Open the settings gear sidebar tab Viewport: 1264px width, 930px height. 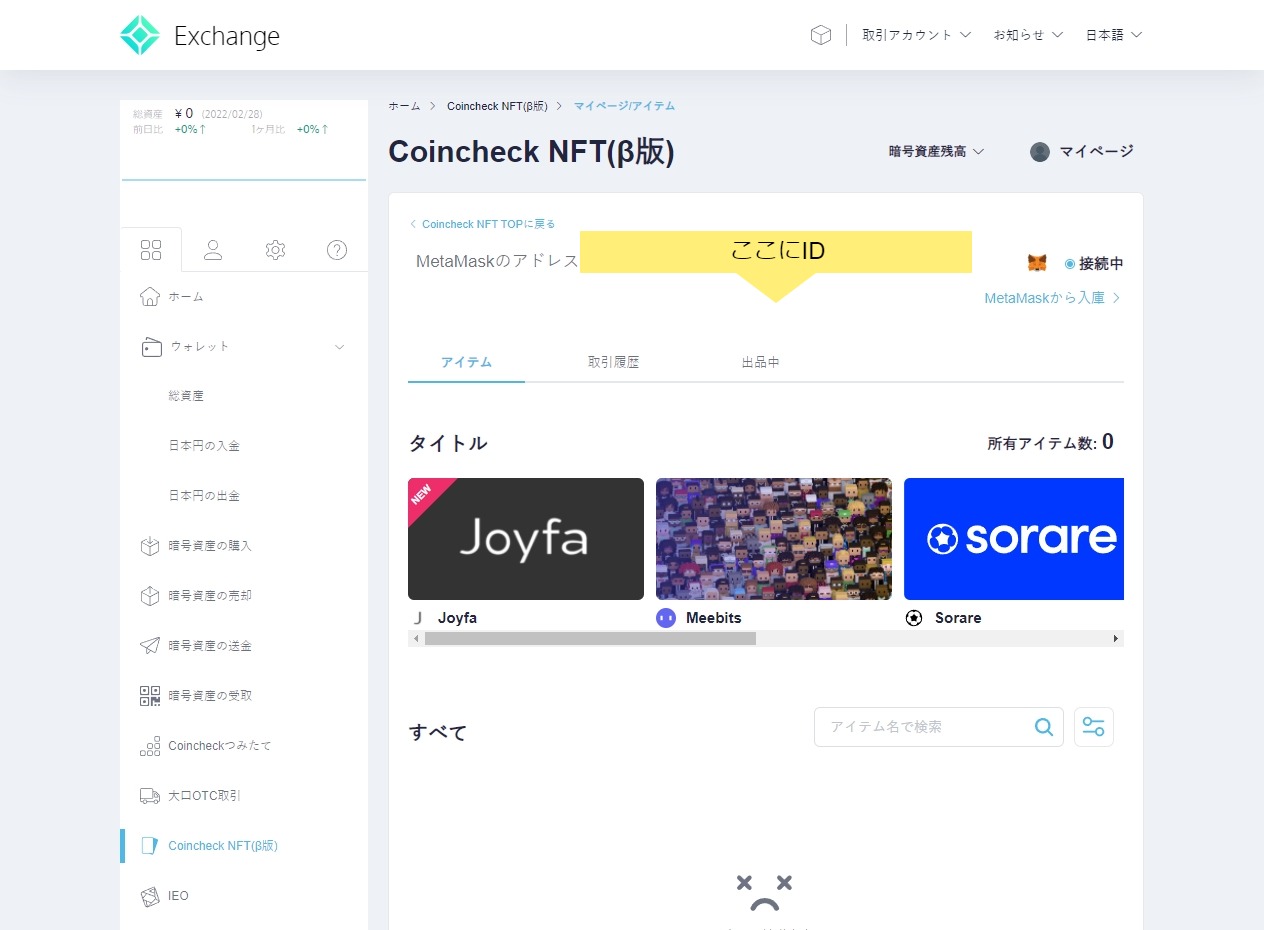[x=275, y=250]
